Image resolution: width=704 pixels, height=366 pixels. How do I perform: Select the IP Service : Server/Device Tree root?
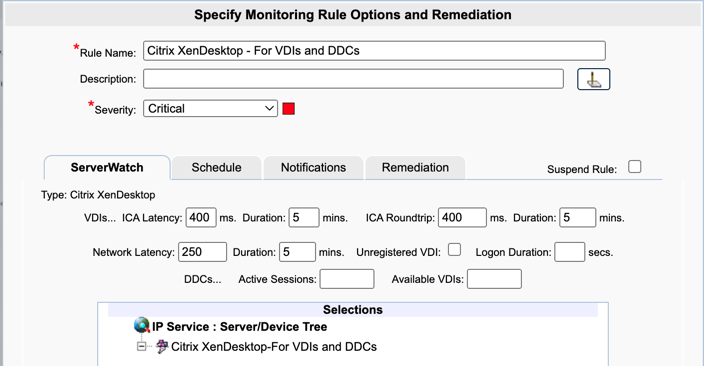(x=239, y=326)
